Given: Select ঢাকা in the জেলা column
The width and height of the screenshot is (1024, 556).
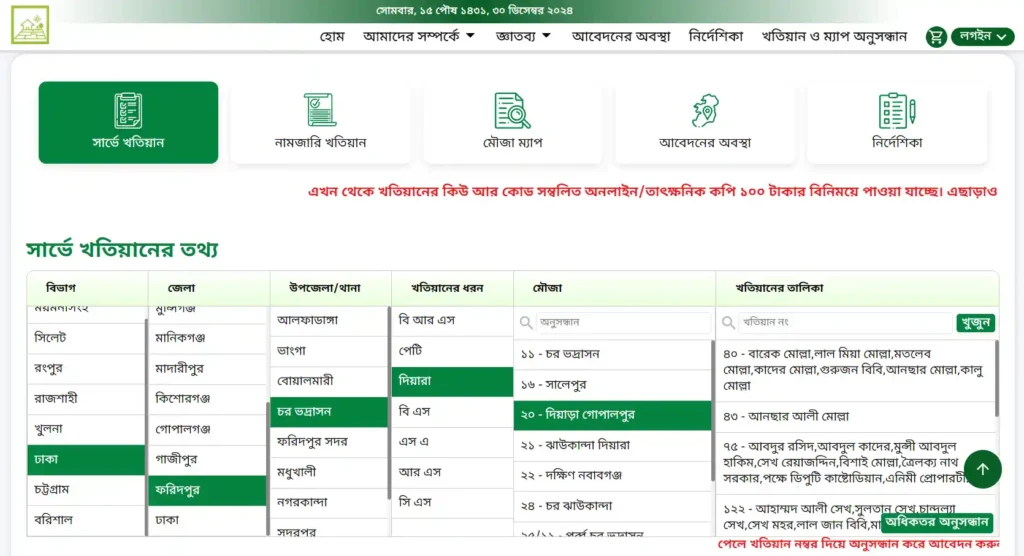Looking at the screenshot, I should pyautogui.click(x=207, y=520).
